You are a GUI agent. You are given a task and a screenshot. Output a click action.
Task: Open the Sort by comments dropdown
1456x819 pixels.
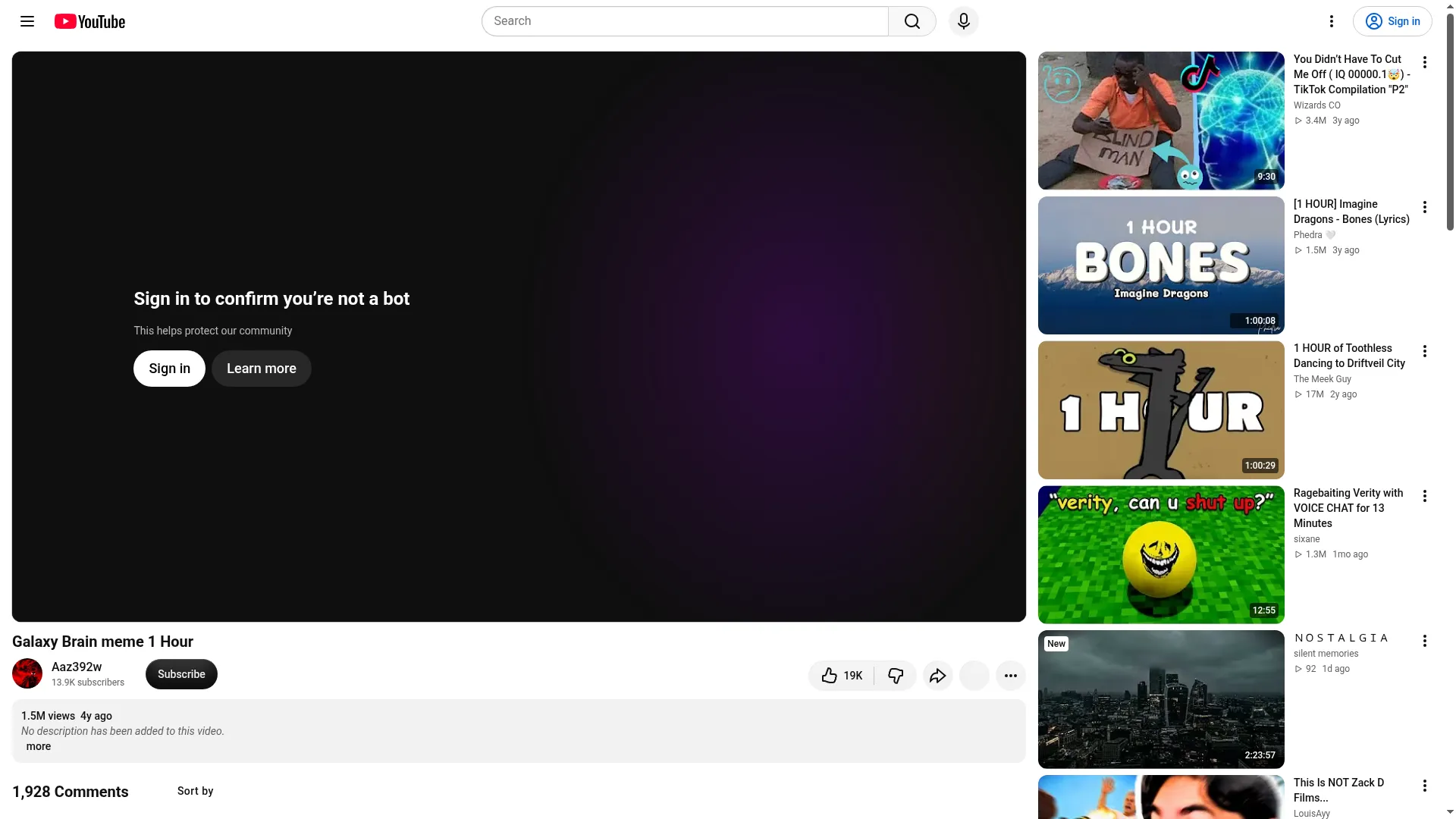pos(195,791)
